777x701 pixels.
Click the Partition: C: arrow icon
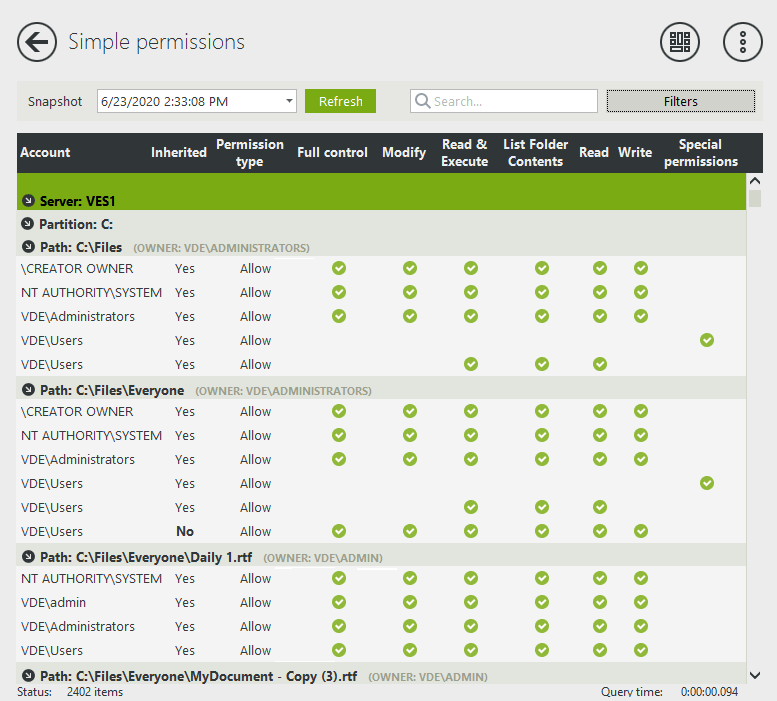point(28,224)
